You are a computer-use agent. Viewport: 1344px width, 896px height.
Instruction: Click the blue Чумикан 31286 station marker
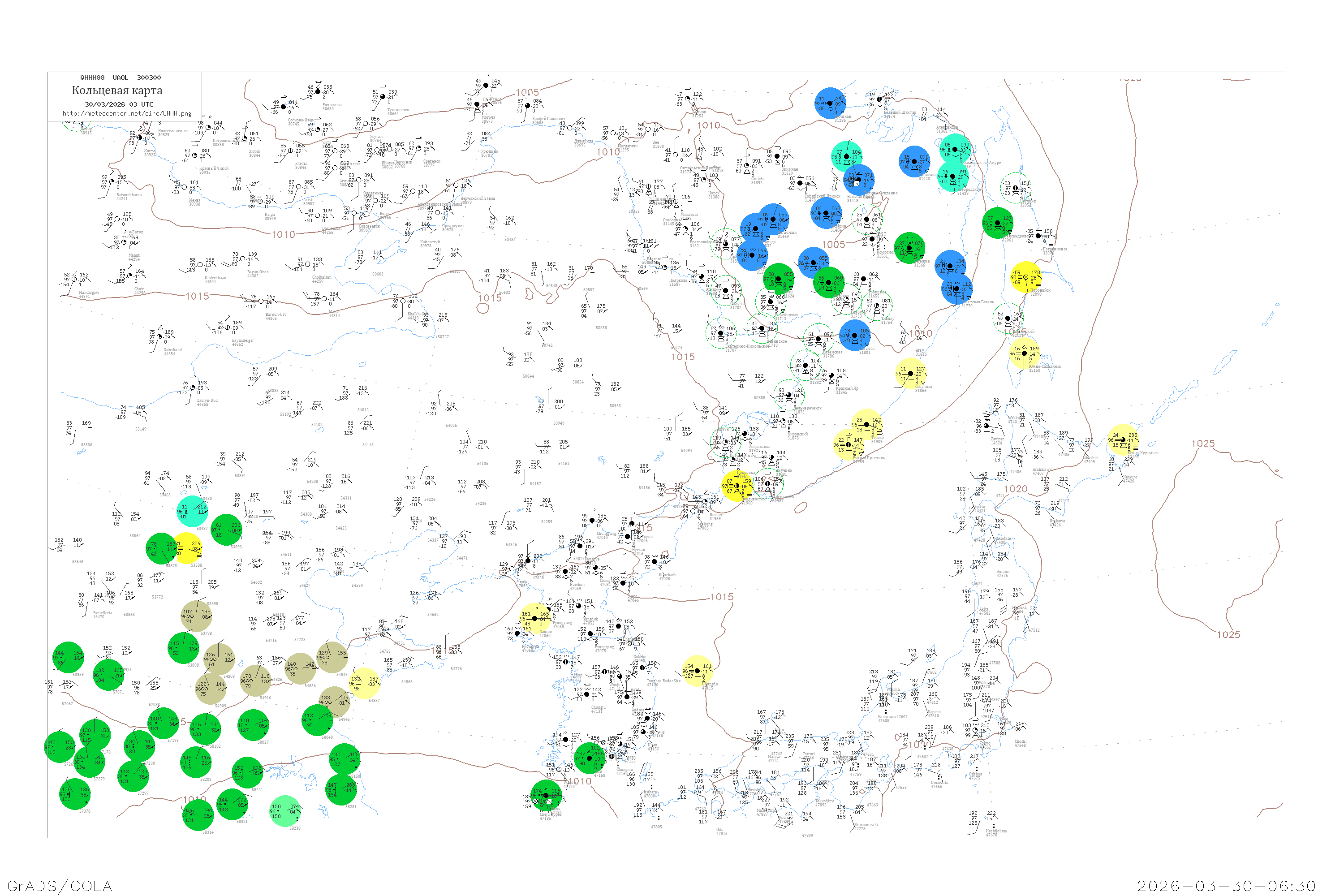click(x=830, y=103)
